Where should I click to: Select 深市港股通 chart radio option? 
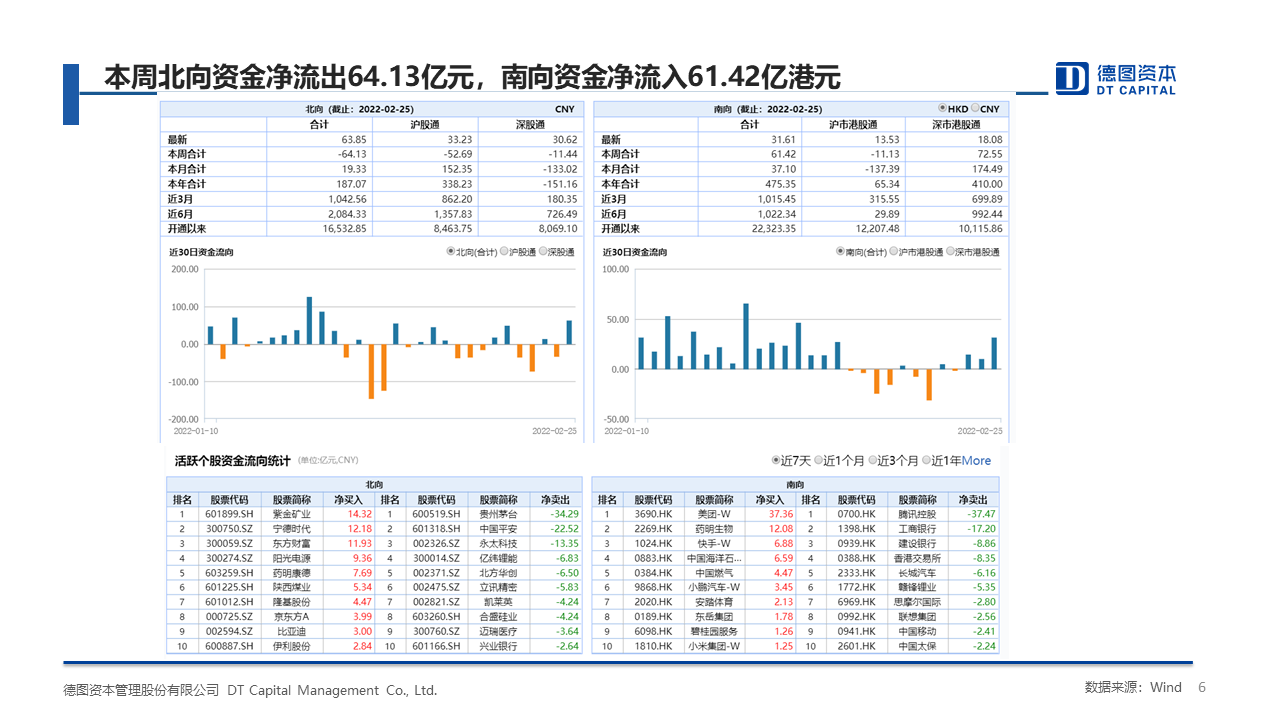(949, 252)
